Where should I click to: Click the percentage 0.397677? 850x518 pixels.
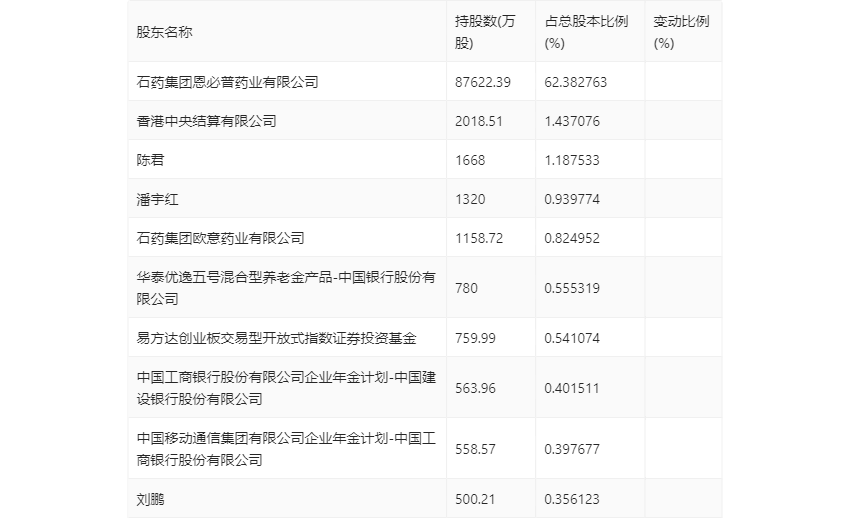pos(572,449)
